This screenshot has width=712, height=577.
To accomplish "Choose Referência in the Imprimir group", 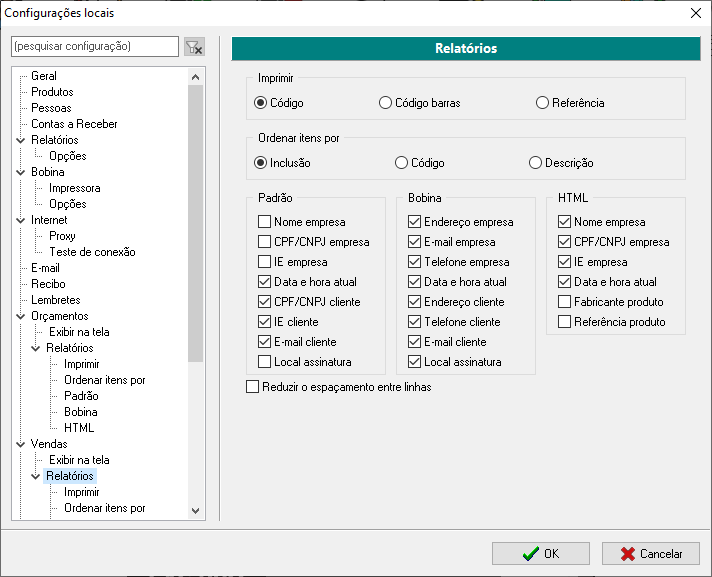I will (543, 103).
